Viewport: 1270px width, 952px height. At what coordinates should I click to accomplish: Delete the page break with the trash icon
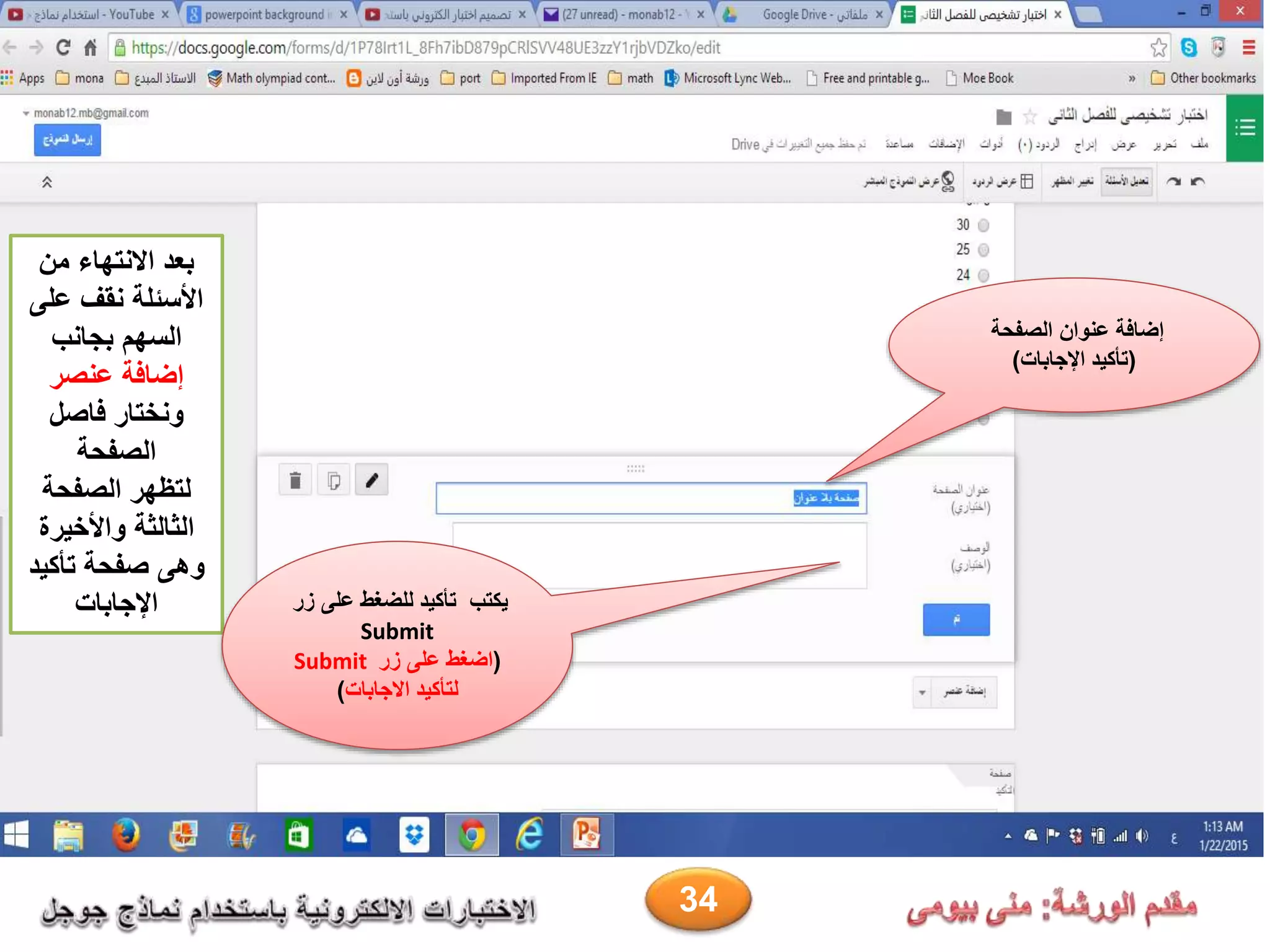[295, 480]
